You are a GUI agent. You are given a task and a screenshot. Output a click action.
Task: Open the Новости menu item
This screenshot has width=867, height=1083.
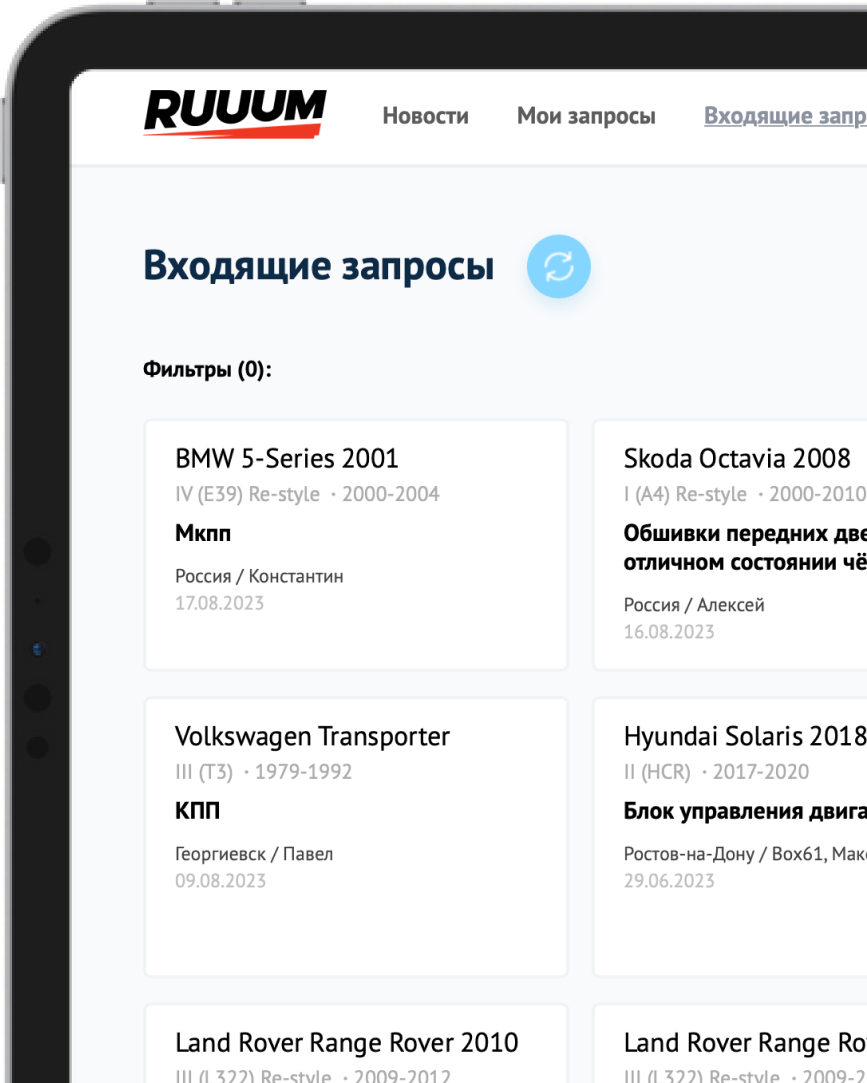pos(426,116)
